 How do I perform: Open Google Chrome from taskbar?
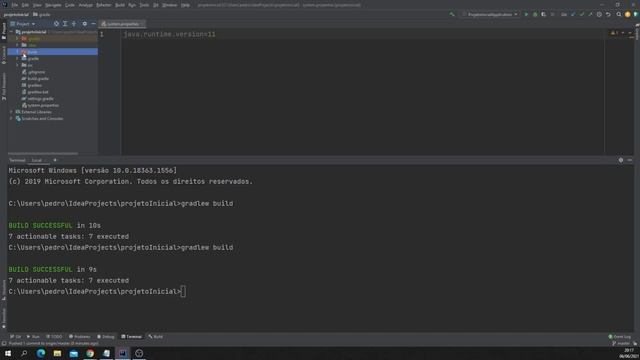click(x=90, y=353)
